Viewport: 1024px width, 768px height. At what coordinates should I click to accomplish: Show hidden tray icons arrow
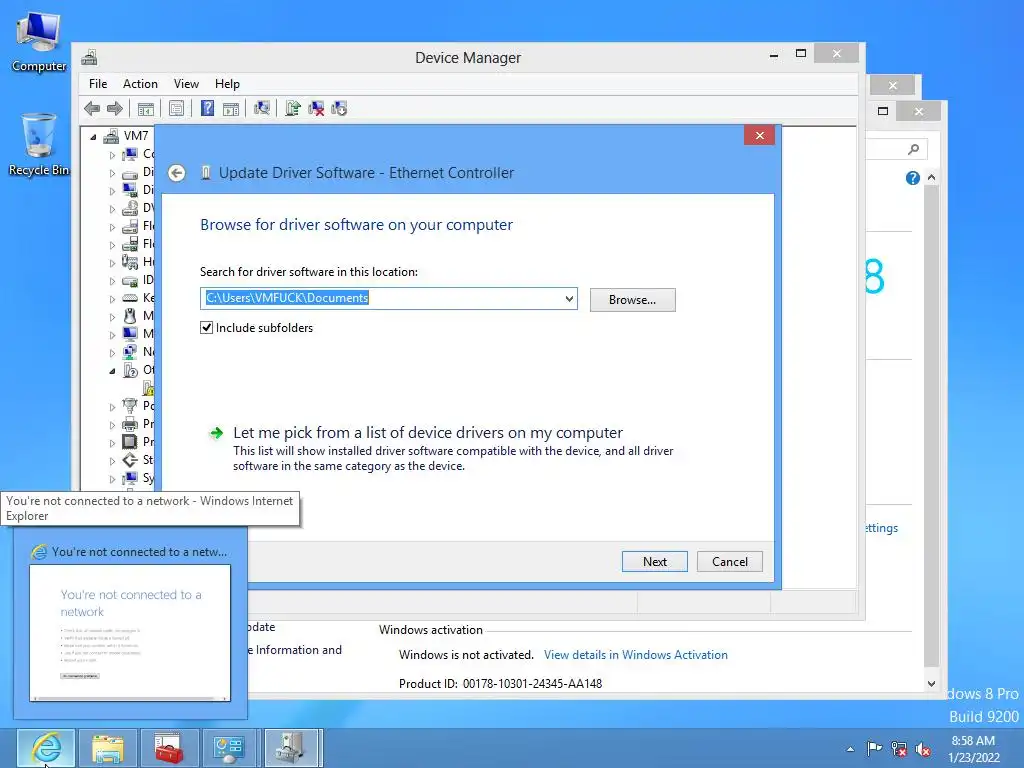coord(850,749)
